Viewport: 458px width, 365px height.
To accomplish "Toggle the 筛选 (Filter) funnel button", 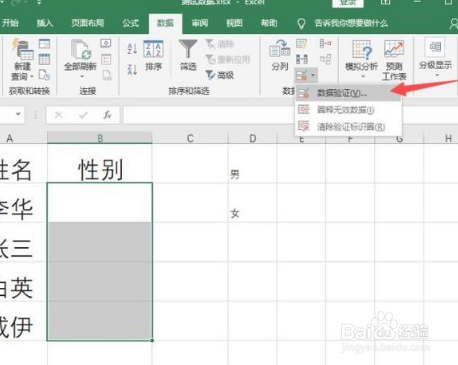I will pos(188,55).
